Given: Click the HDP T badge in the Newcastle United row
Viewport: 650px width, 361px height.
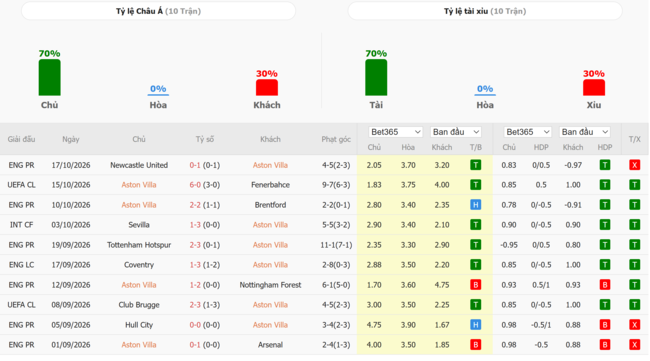Looking at the screenshot, I should [x=605, y=165].
